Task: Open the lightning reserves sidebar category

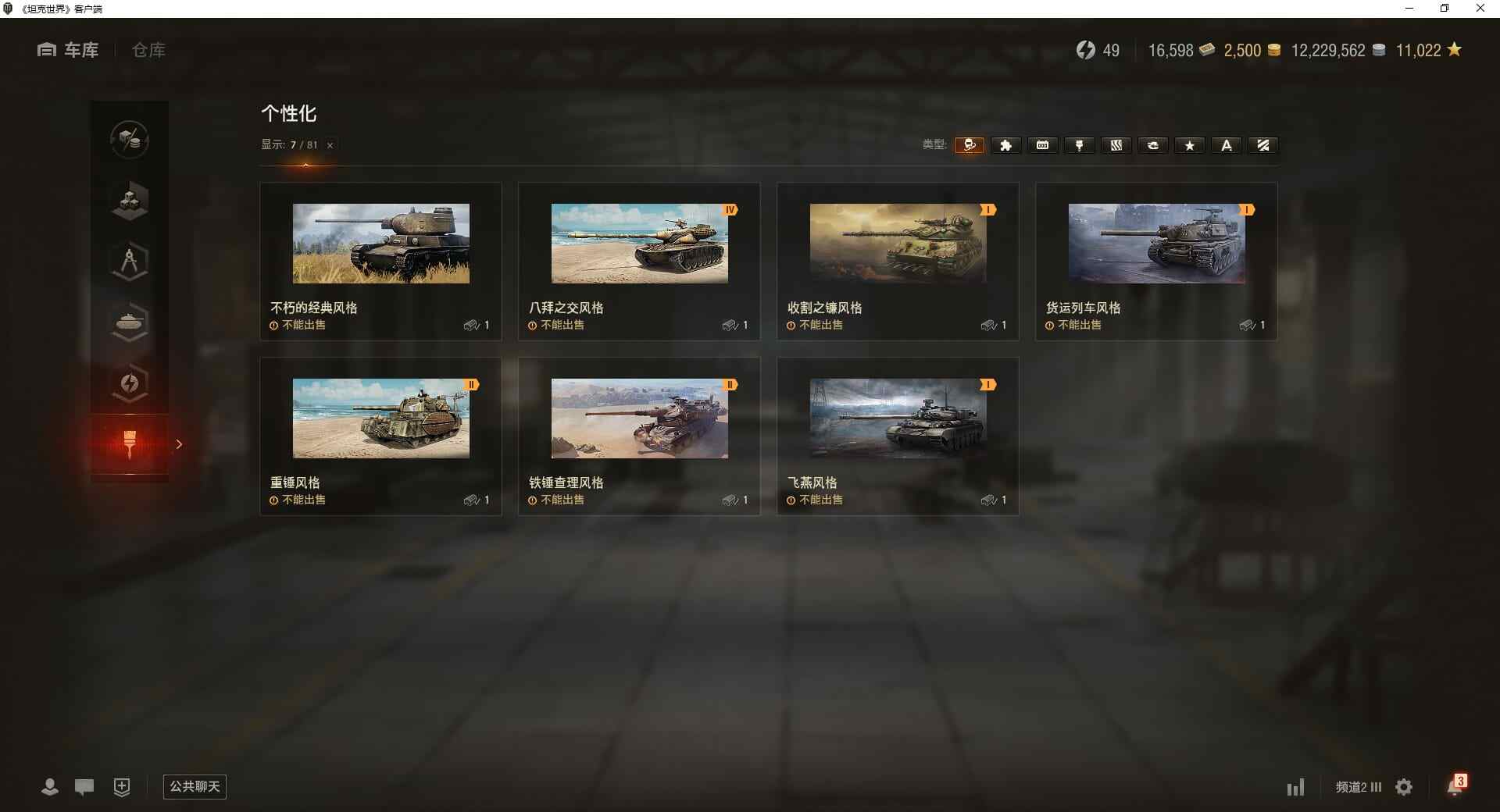Action: (130, 383)
